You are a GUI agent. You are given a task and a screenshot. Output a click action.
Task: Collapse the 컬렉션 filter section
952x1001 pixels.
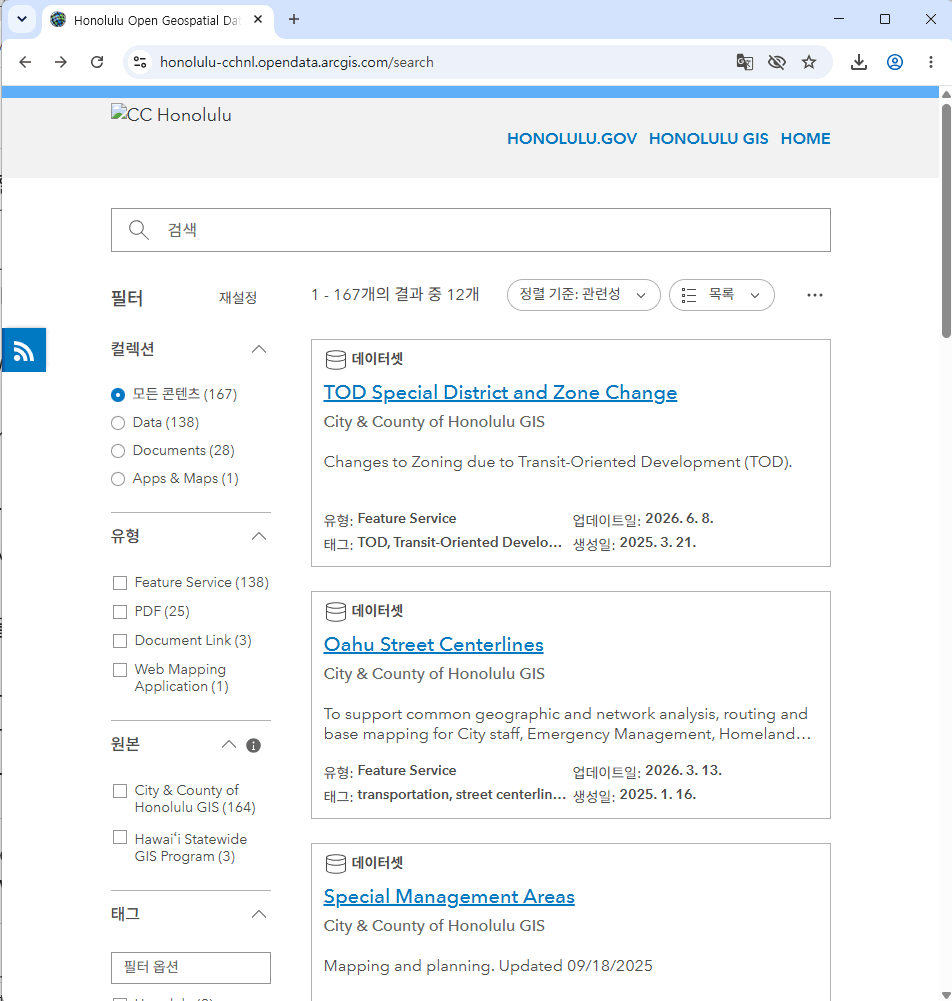tap(259, 349)
